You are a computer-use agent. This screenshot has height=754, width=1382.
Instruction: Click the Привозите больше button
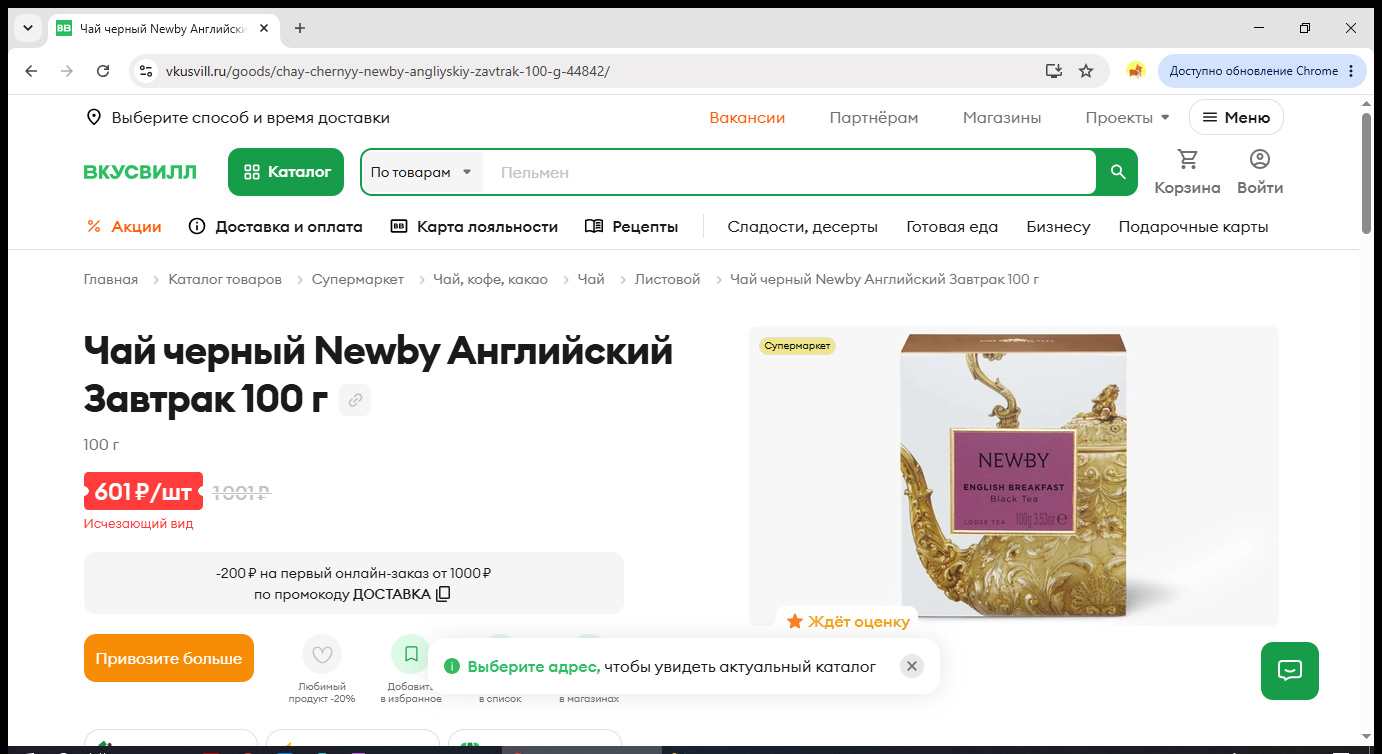[169, 658]
